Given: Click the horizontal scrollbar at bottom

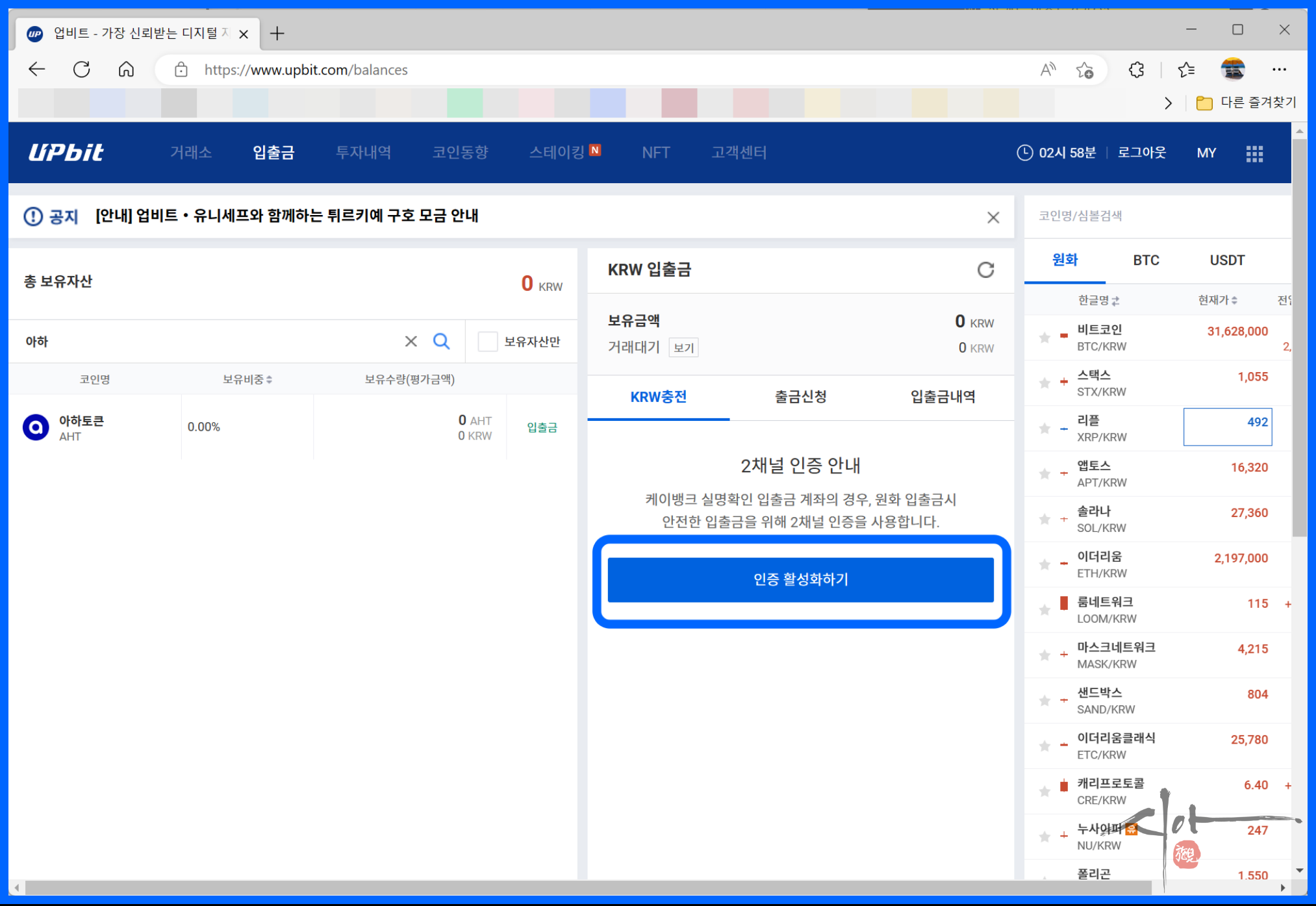Looking at the screenshot, I should pos(585,887).
